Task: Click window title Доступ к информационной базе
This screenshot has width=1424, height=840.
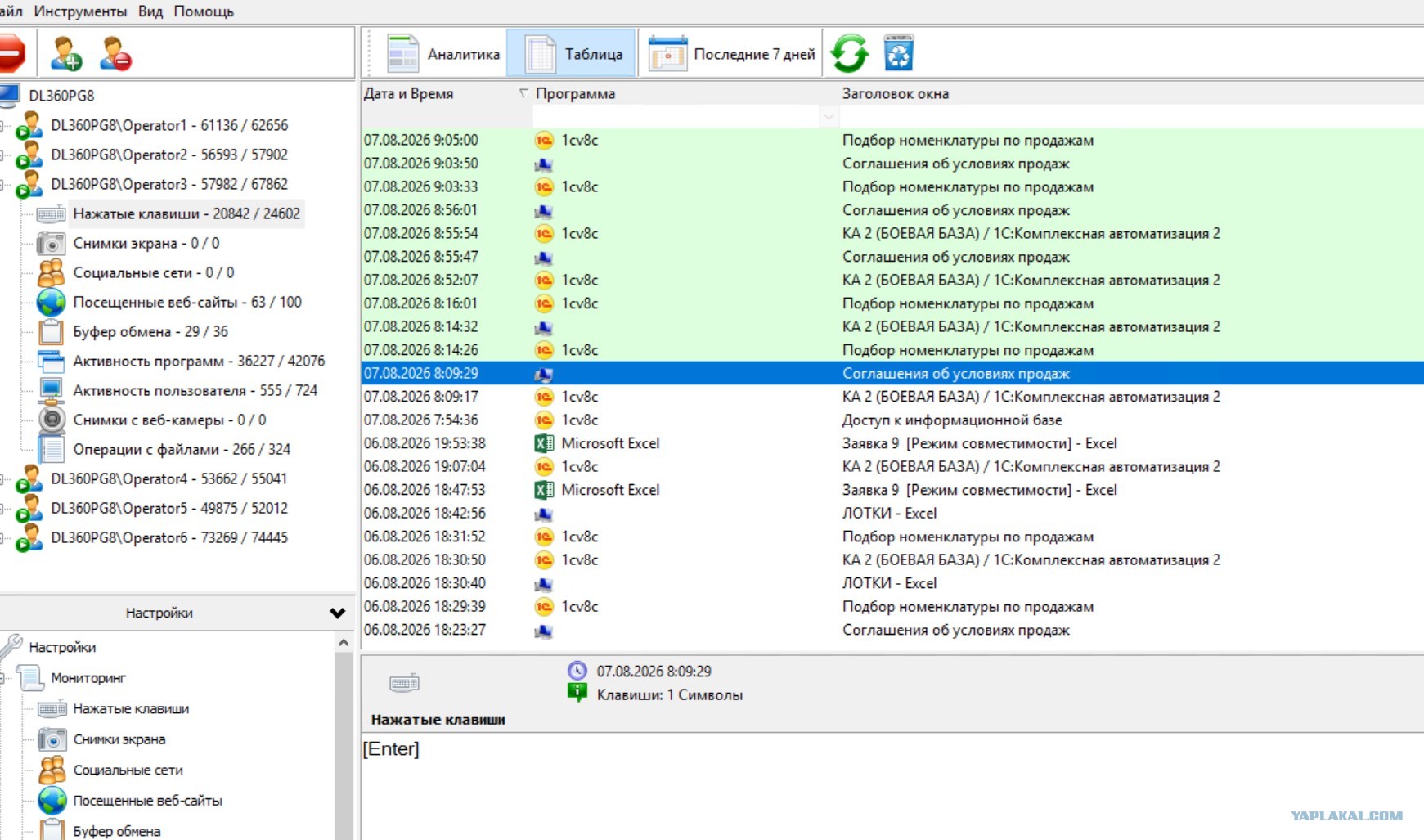Action: [952, 420]
